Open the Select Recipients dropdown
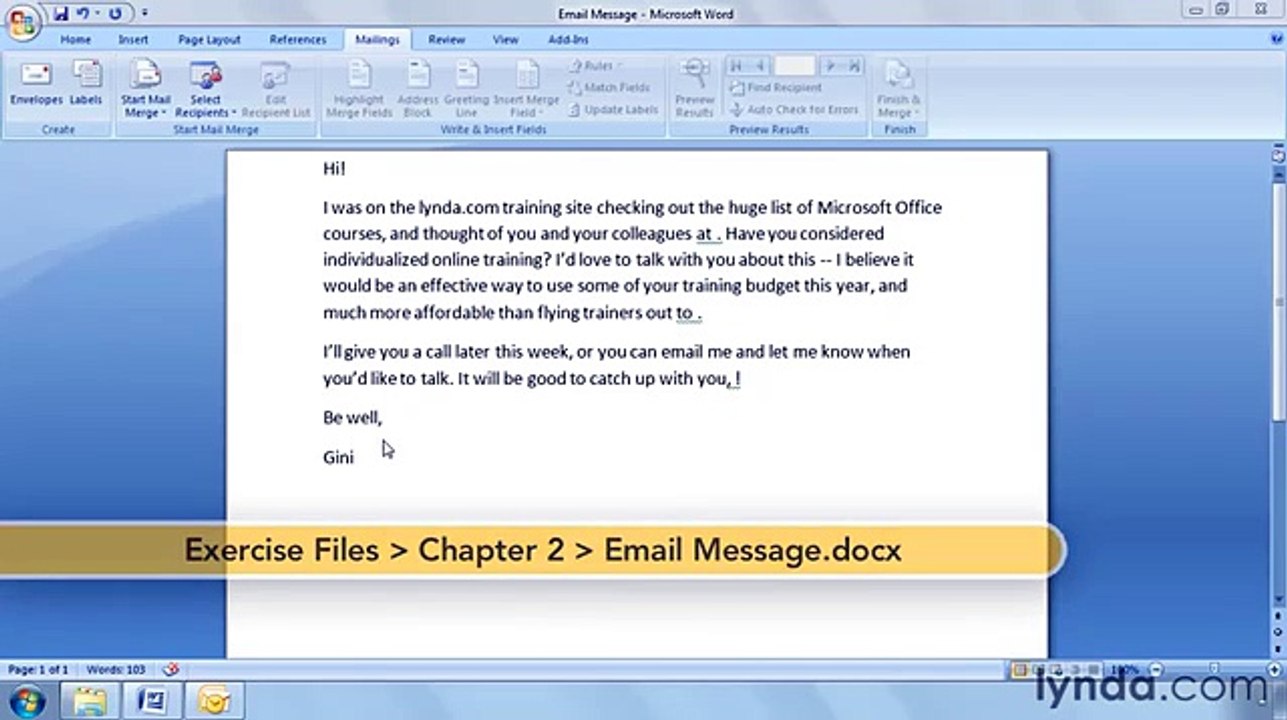 point(205,90)
